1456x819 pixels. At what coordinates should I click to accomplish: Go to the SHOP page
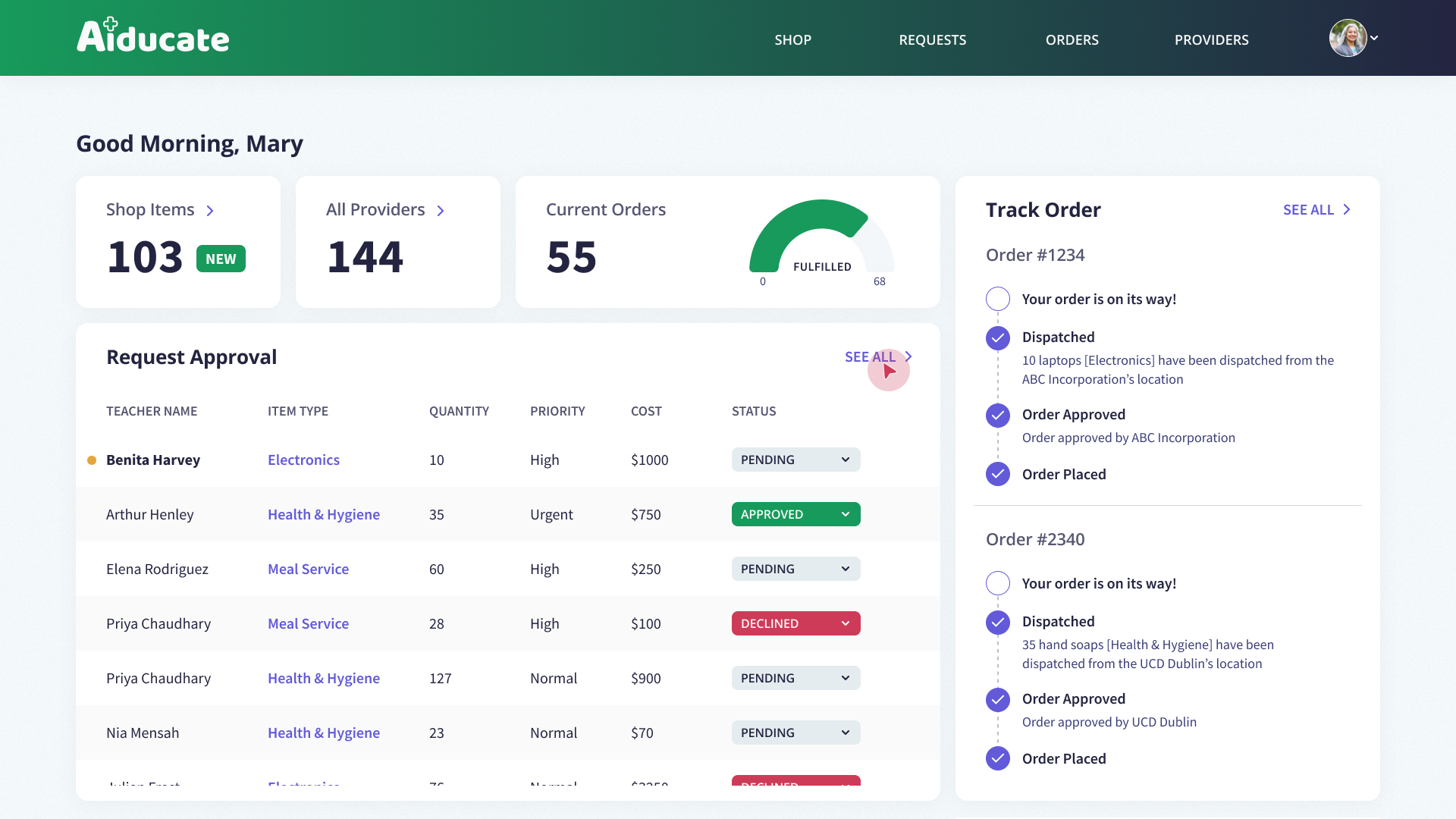[x=792, y=39]
